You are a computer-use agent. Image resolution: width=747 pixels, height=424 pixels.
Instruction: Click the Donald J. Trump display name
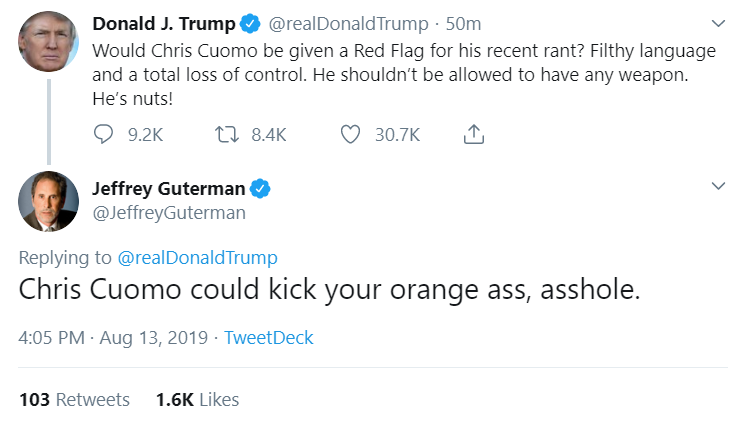tap(164, 24)
